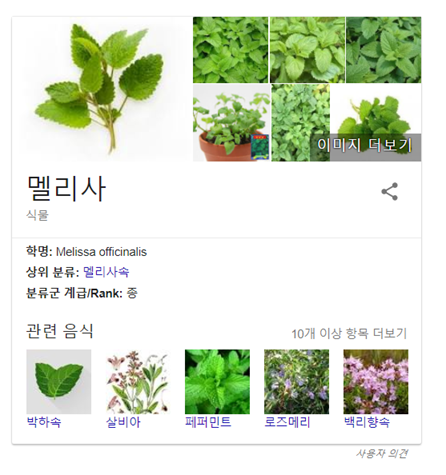Image resolution: width=446 pixels, height=475 pixels.
Task: Expand 10개 이상 항목 더보기
Action: tap(349, 333)
